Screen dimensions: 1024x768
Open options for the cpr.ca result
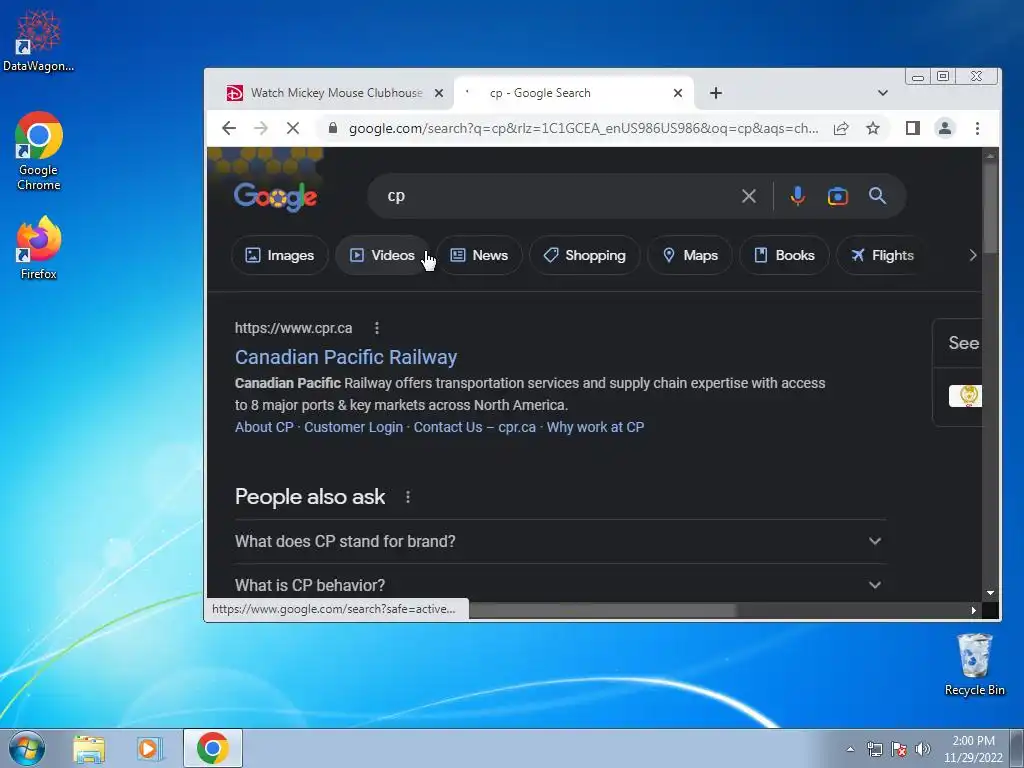377,328
